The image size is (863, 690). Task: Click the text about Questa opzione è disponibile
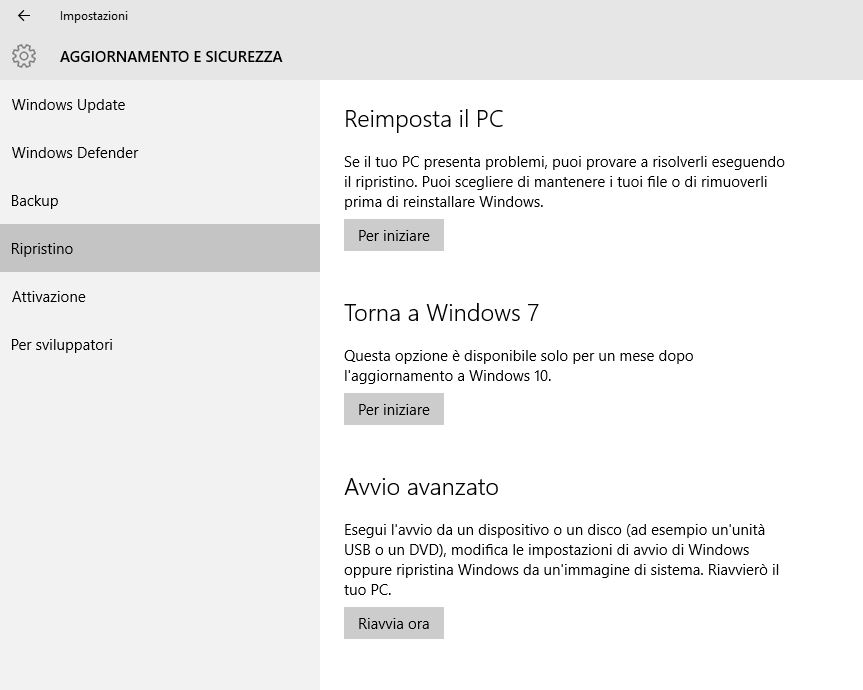(518, 366)
